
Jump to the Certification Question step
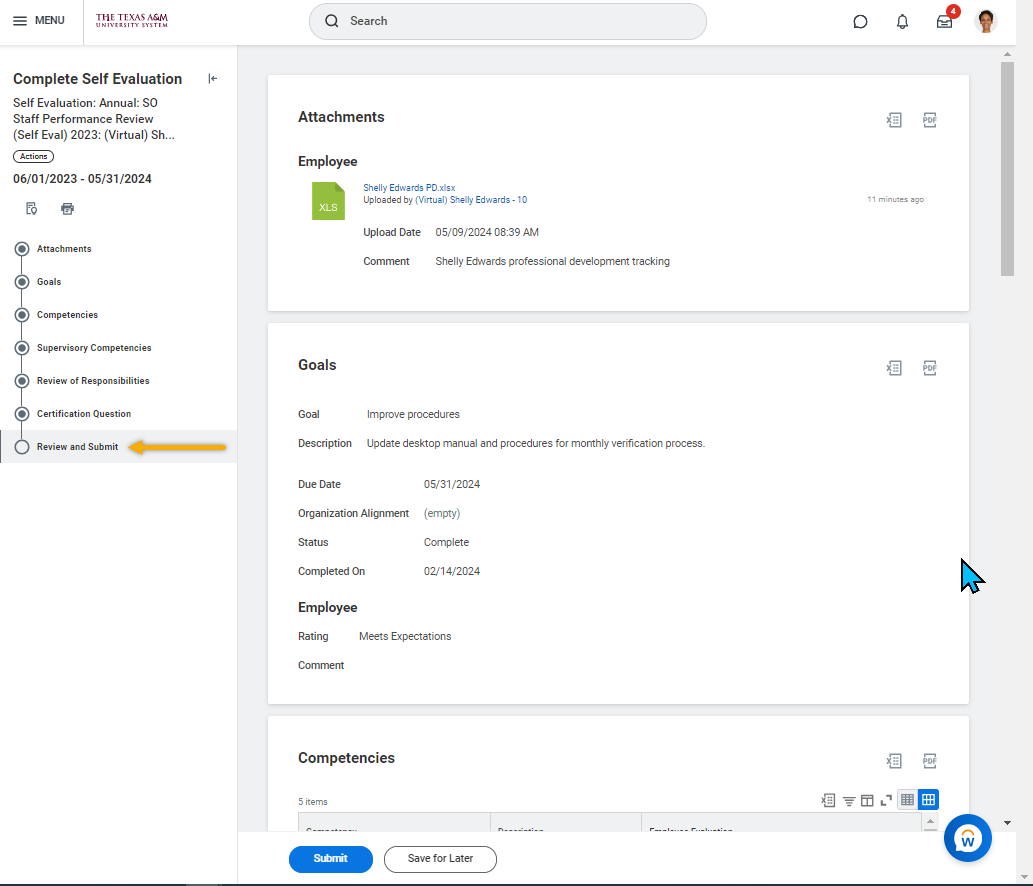(84, 414)
